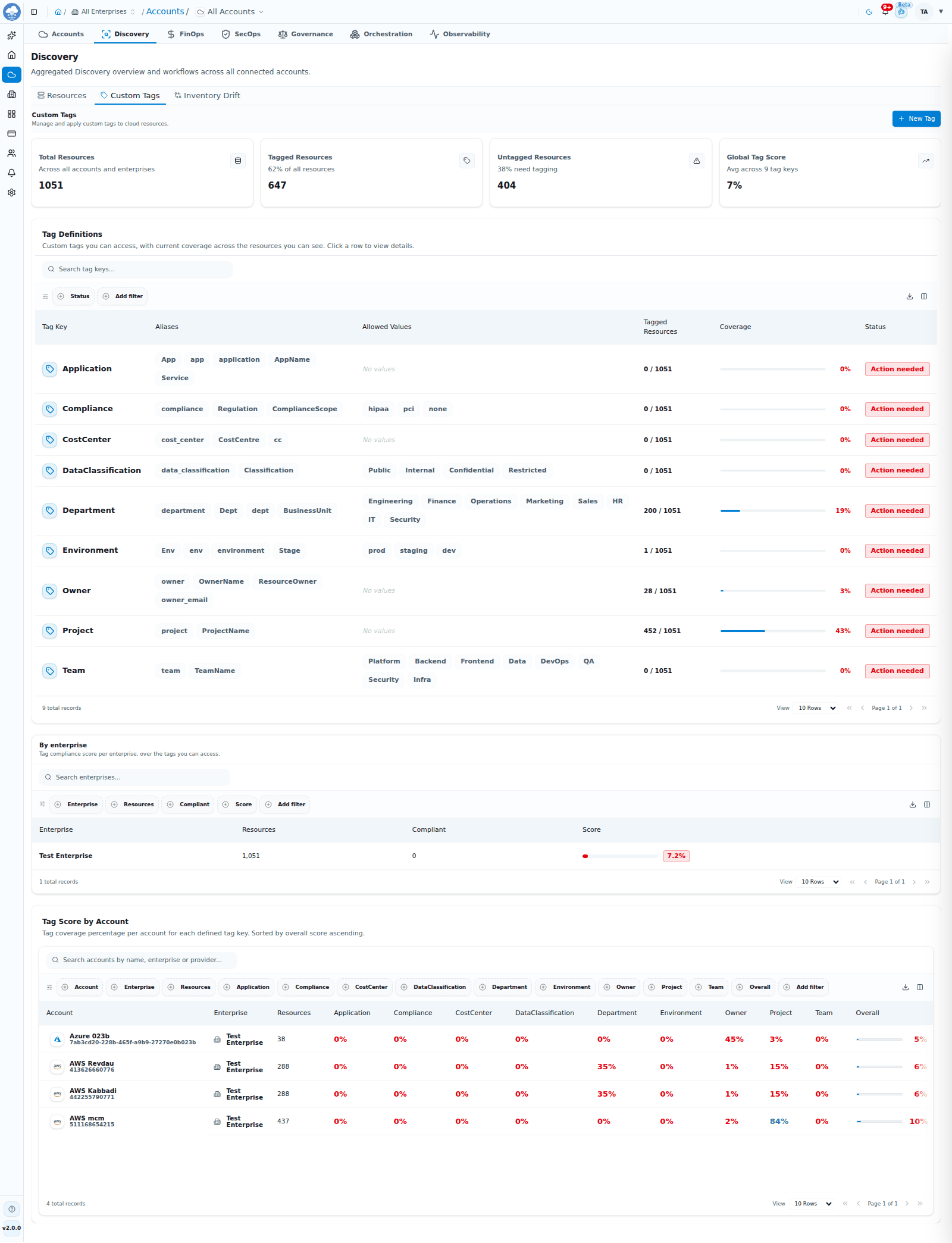Viewport: 952px width, 1243px height.
Task: Toggle the Overall column filter
Action: tap(753, 987)
